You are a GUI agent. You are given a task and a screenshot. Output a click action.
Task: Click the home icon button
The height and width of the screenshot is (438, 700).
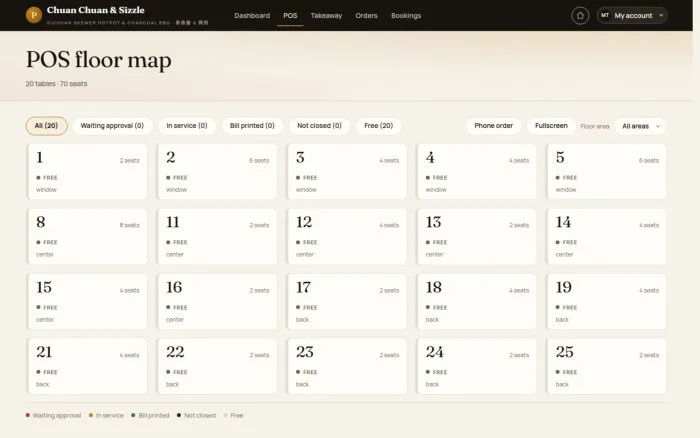(x=580, y=16)
